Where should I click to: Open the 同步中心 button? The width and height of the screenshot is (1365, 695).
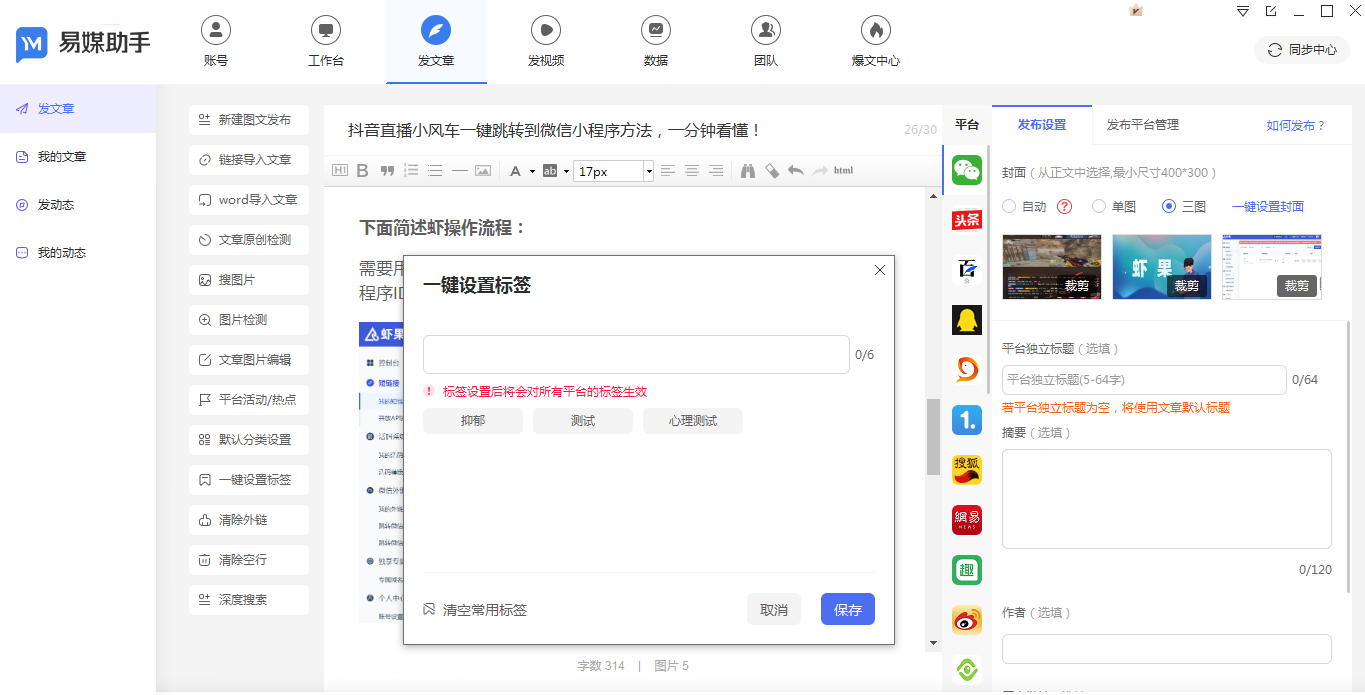[1302, 50]
